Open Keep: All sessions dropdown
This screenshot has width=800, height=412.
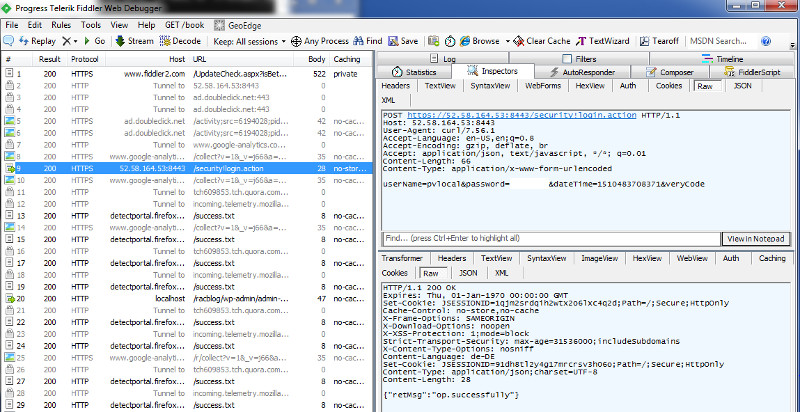click(x=249, y=41)
